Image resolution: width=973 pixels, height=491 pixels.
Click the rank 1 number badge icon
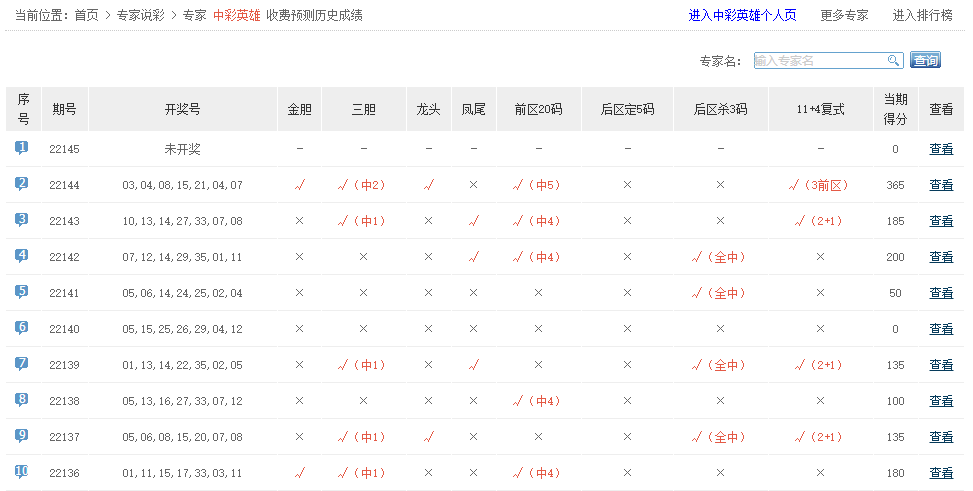coord(22,148)
